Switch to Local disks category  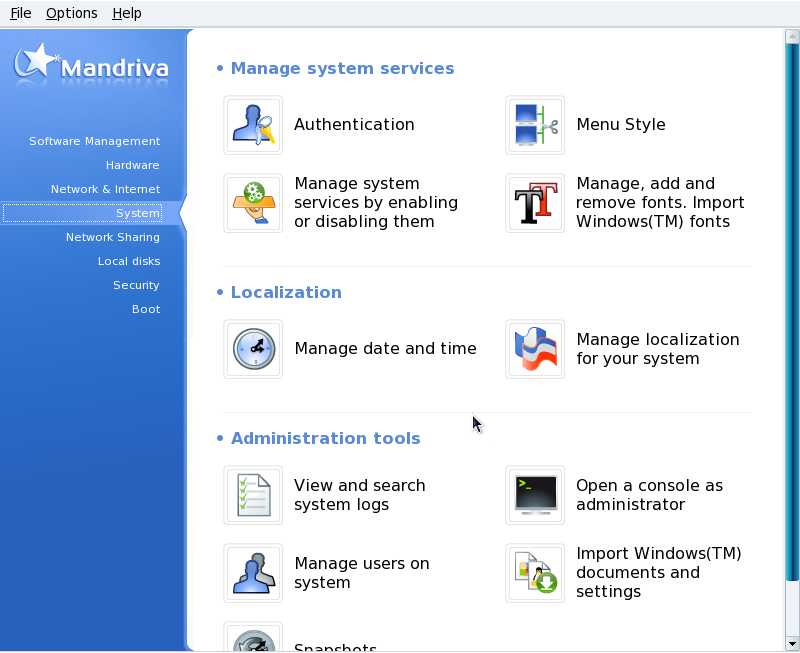(129, 261)
